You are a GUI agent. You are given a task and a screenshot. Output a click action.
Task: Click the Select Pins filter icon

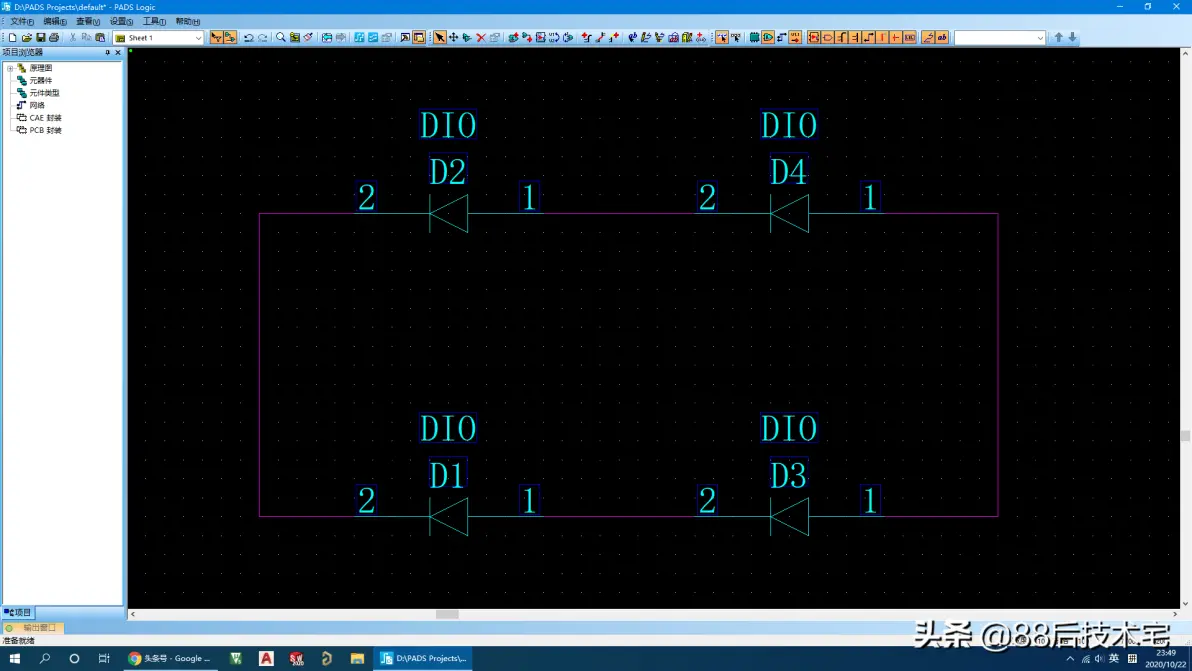pos(795,37)
